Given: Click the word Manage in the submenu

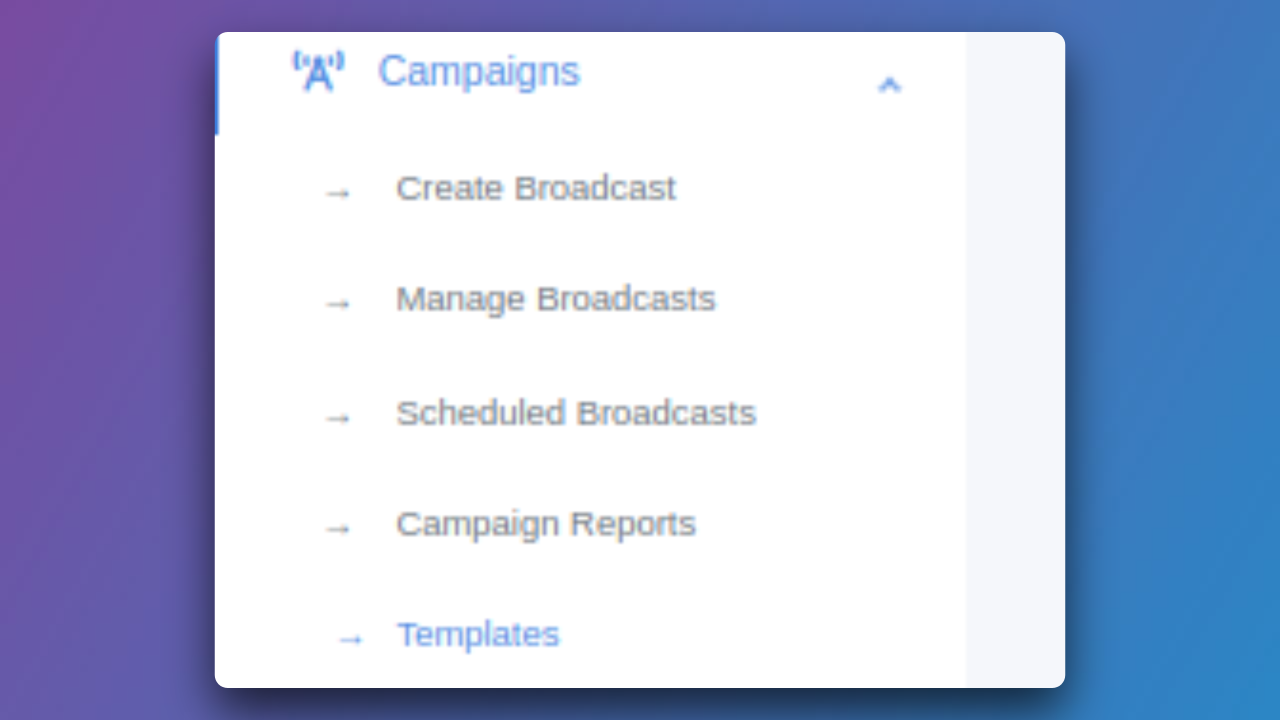Looking at the screenshot, I should click(460, 300).
